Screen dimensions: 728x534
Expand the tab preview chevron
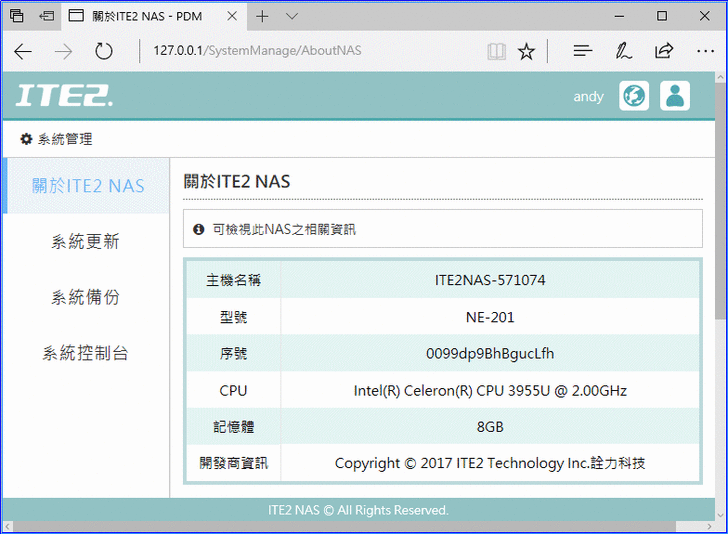(x=292, y=17)
